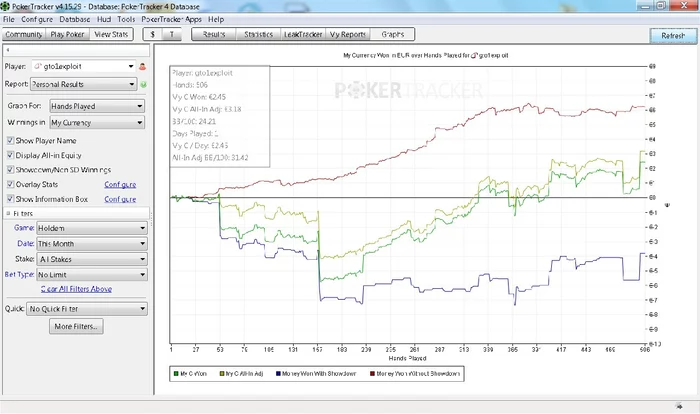Toggle Display All-in Equity checkbox
This screenshot has width=700, height=414.
point(10,155)
